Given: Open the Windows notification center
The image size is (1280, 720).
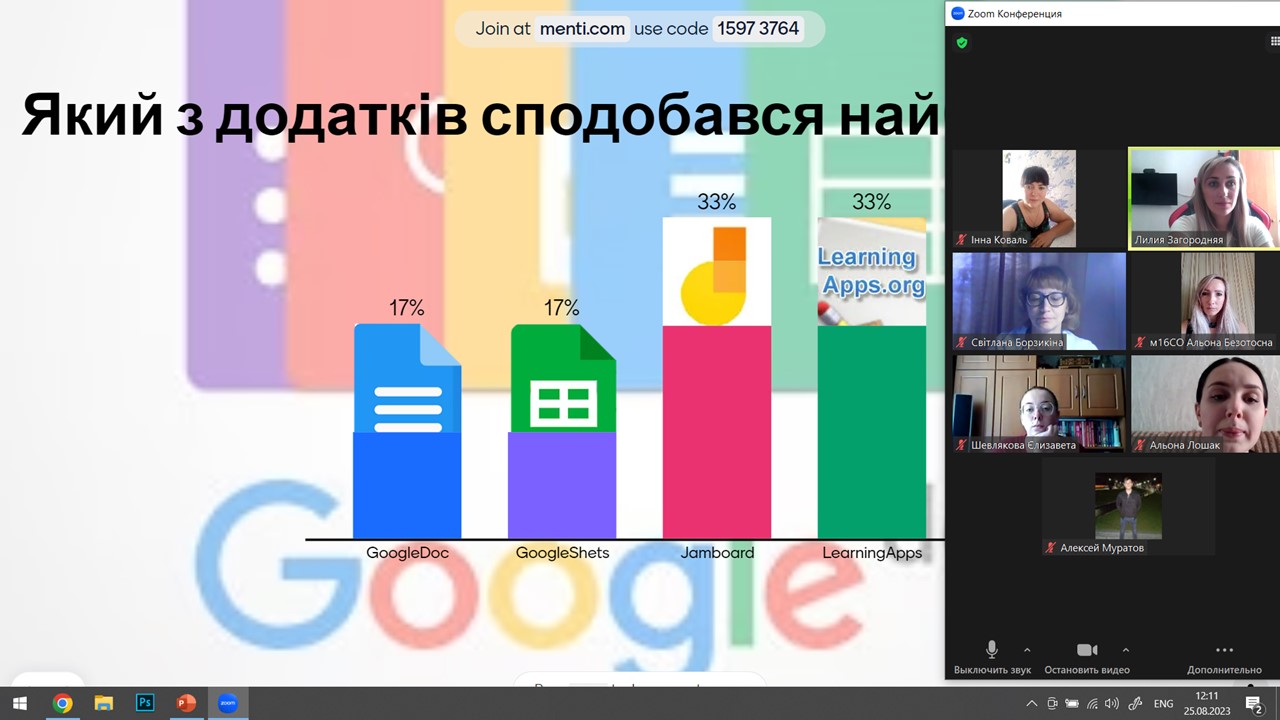Looking at the screenshot, I should tap(1254, 704).
